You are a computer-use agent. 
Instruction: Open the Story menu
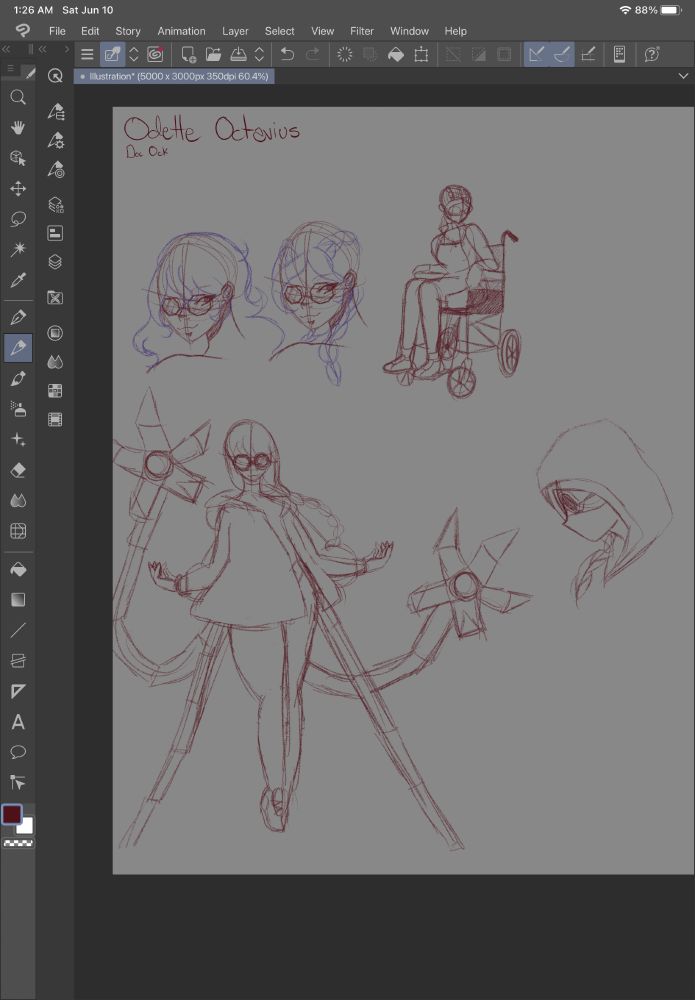[128, 31]
